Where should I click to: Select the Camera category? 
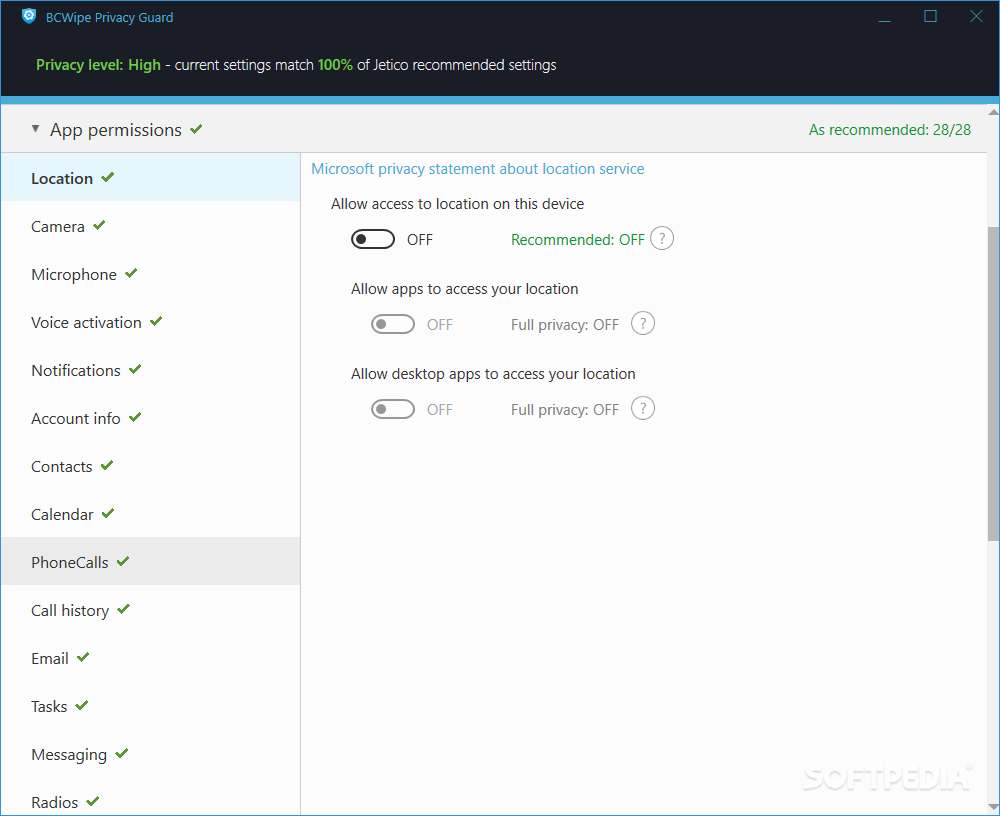(151, 226)
